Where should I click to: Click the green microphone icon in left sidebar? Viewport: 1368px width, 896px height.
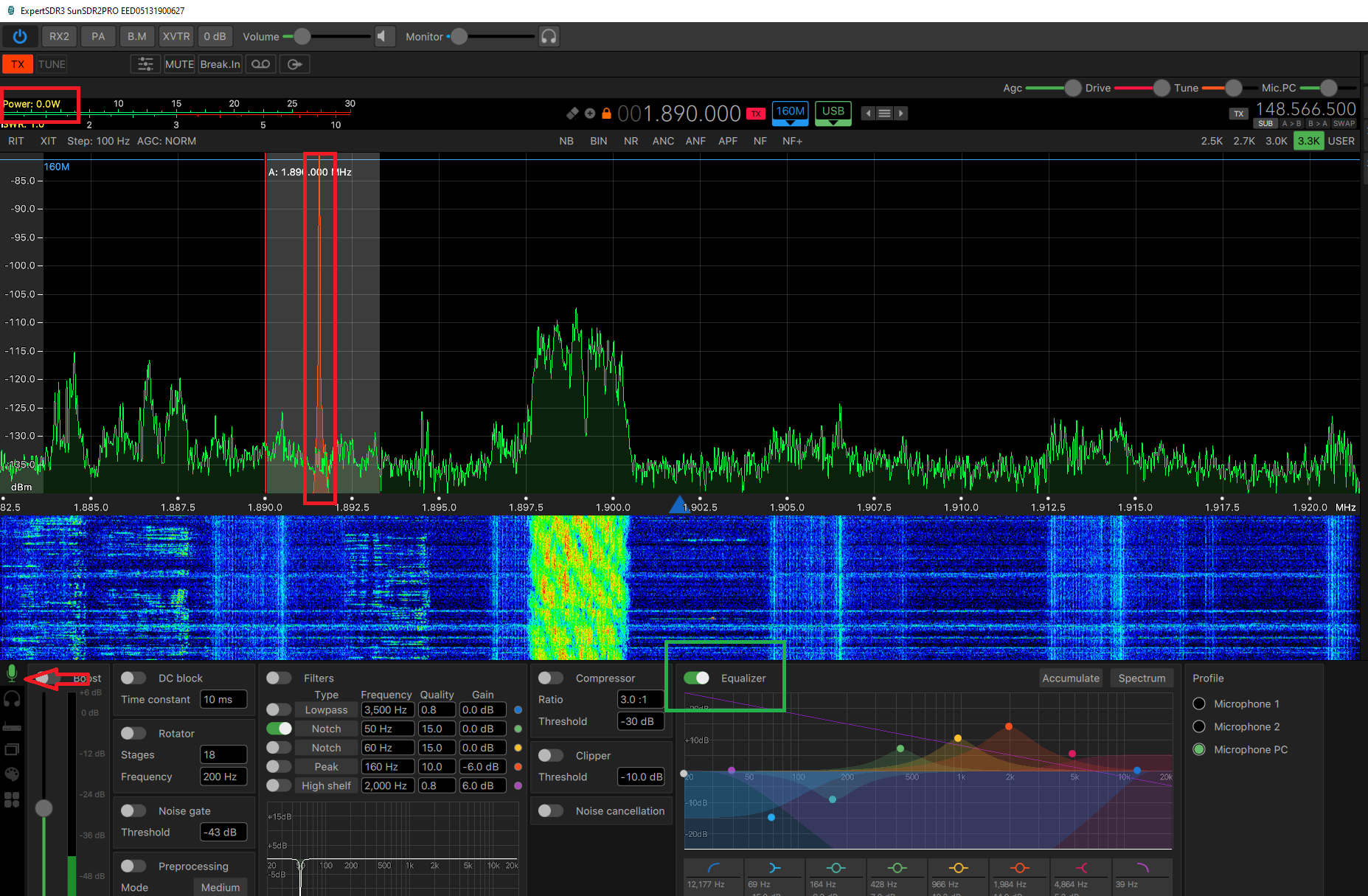tap(12, 672)
